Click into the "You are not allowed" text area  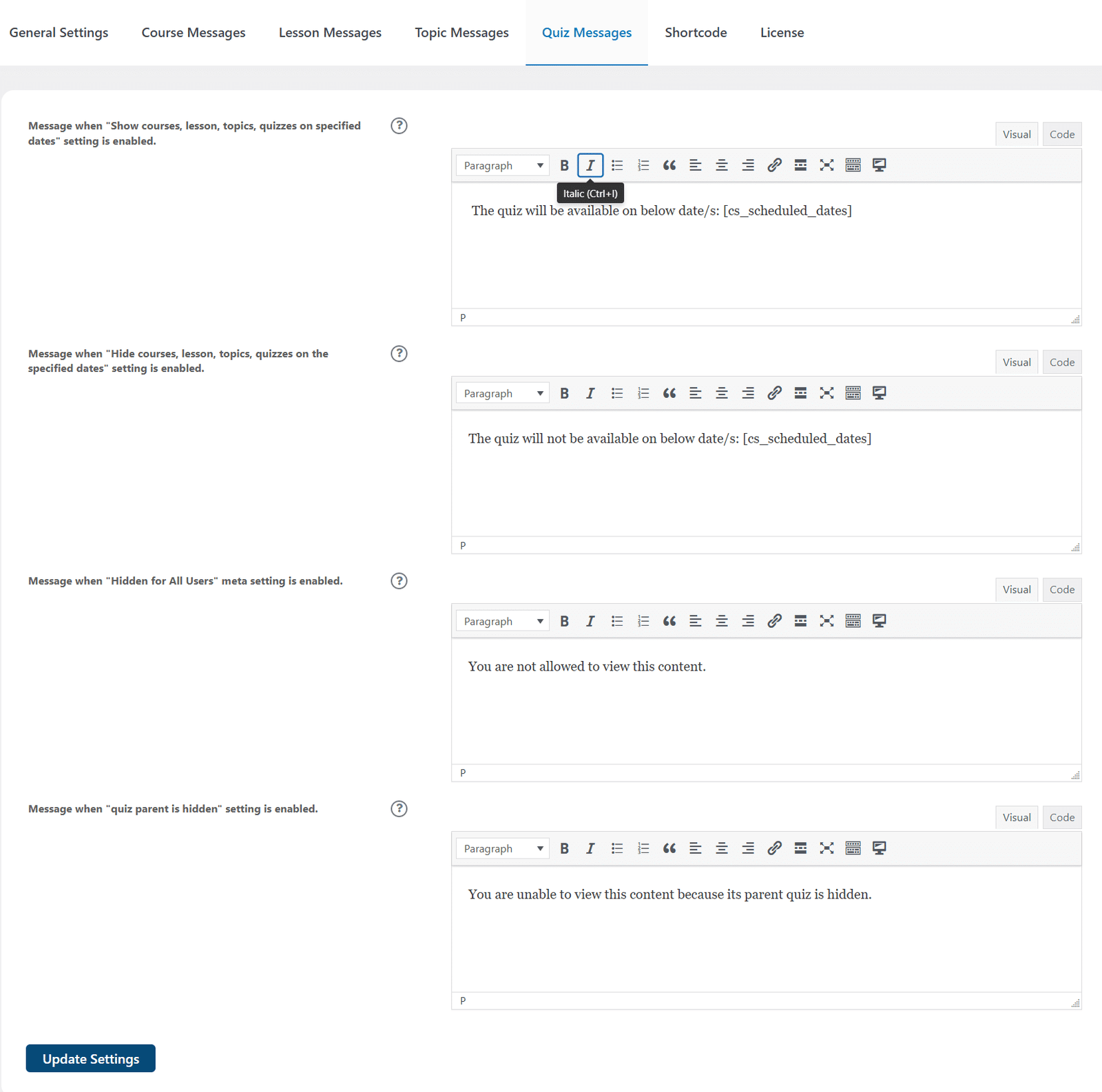[766, 701]
